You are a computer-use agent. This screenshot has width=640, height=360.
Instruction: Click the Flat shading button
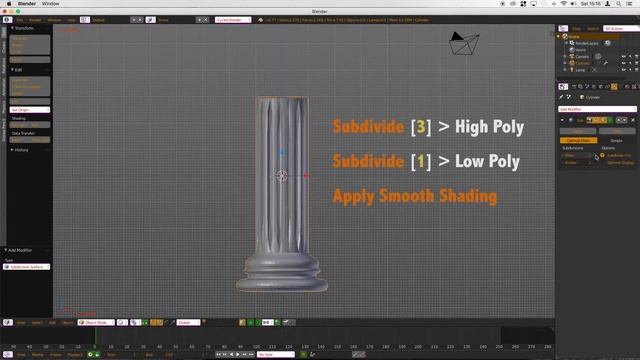[40, 125]
